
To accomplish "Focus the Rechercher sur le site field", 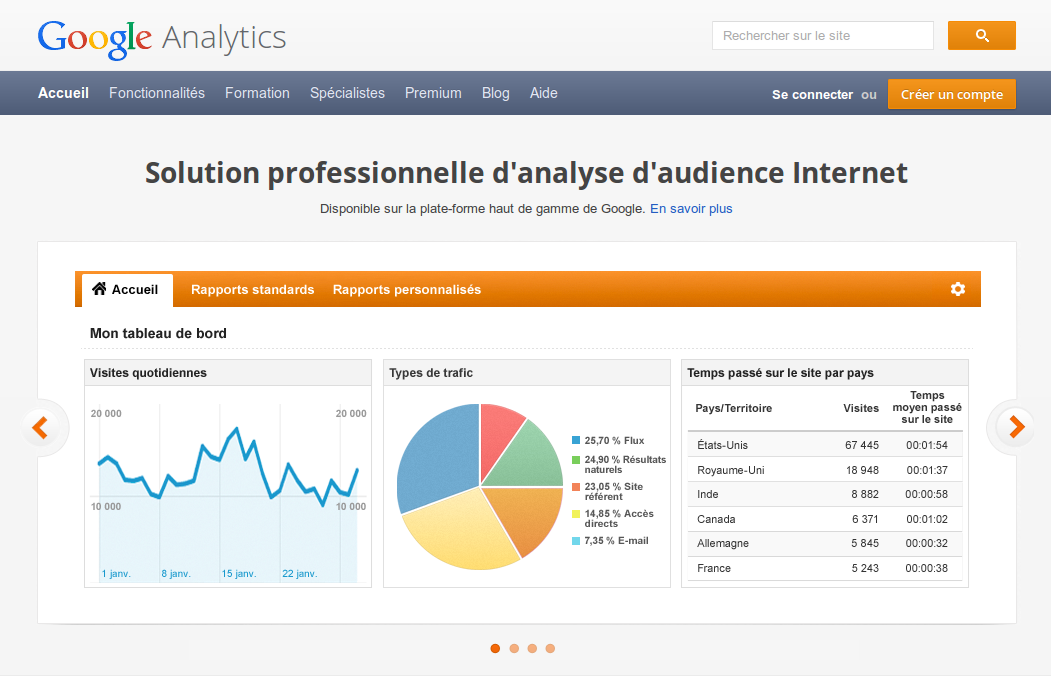I will [x=822, y=36].
